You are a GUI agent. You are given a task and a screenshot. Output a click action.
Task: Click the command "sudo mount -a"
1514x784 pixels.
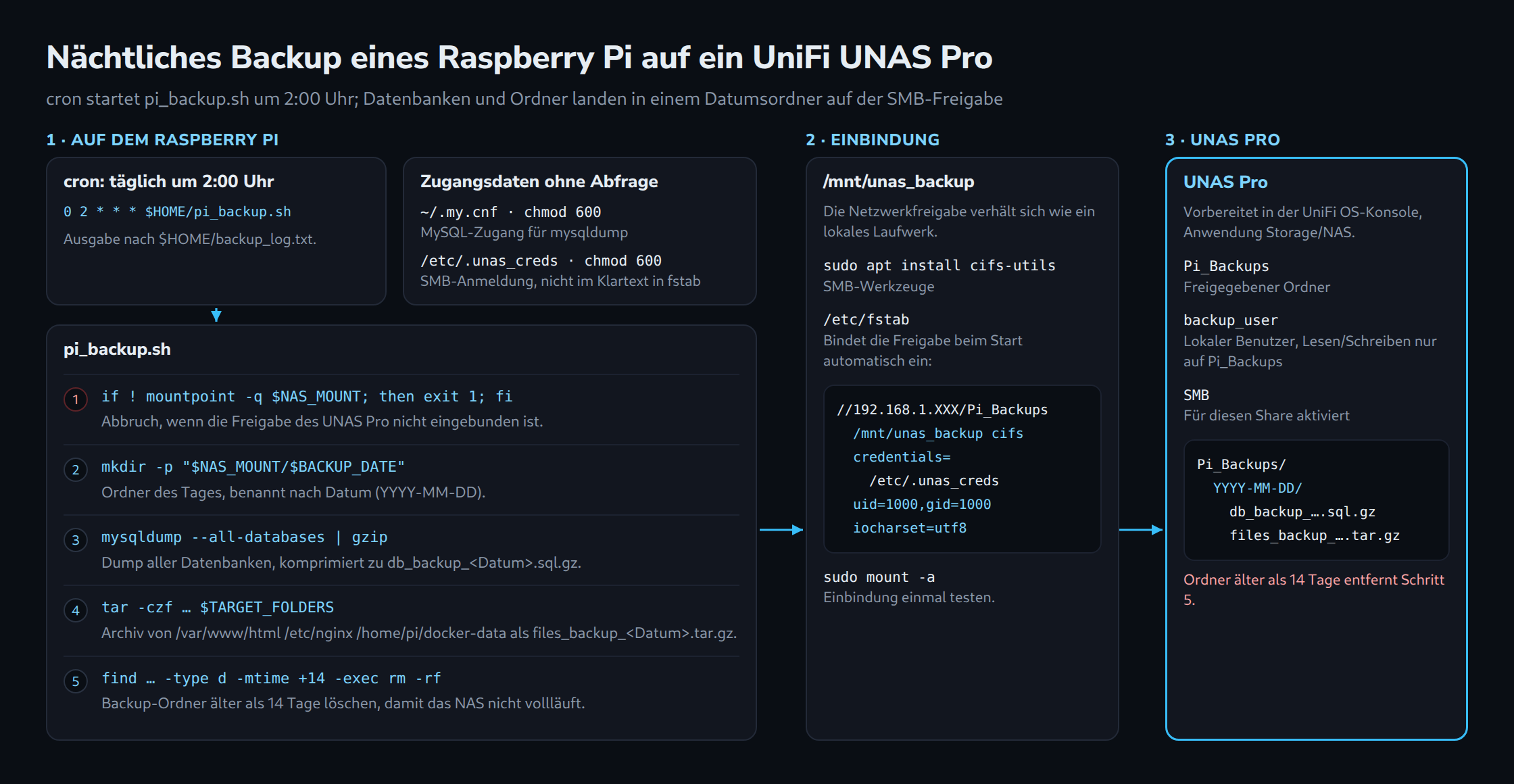click(879, 577)
